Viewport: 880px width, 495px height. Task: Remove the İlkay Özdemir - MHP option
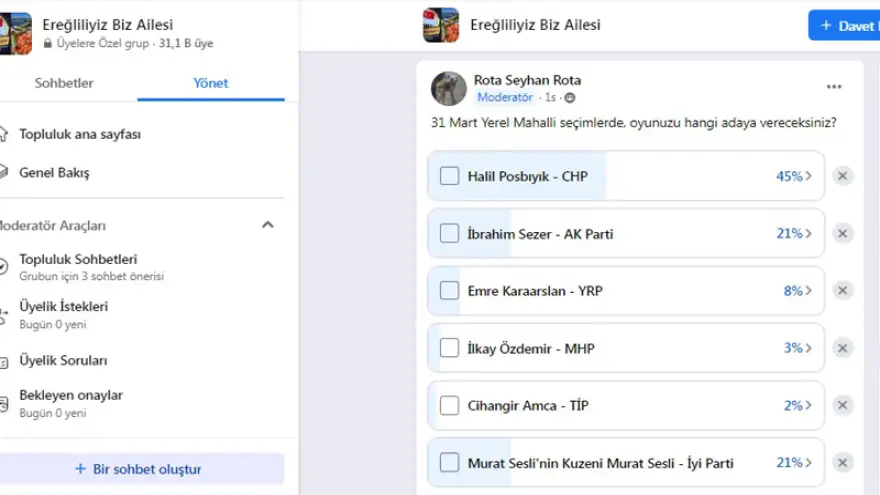pyautogui.click(x=842, y=348)
